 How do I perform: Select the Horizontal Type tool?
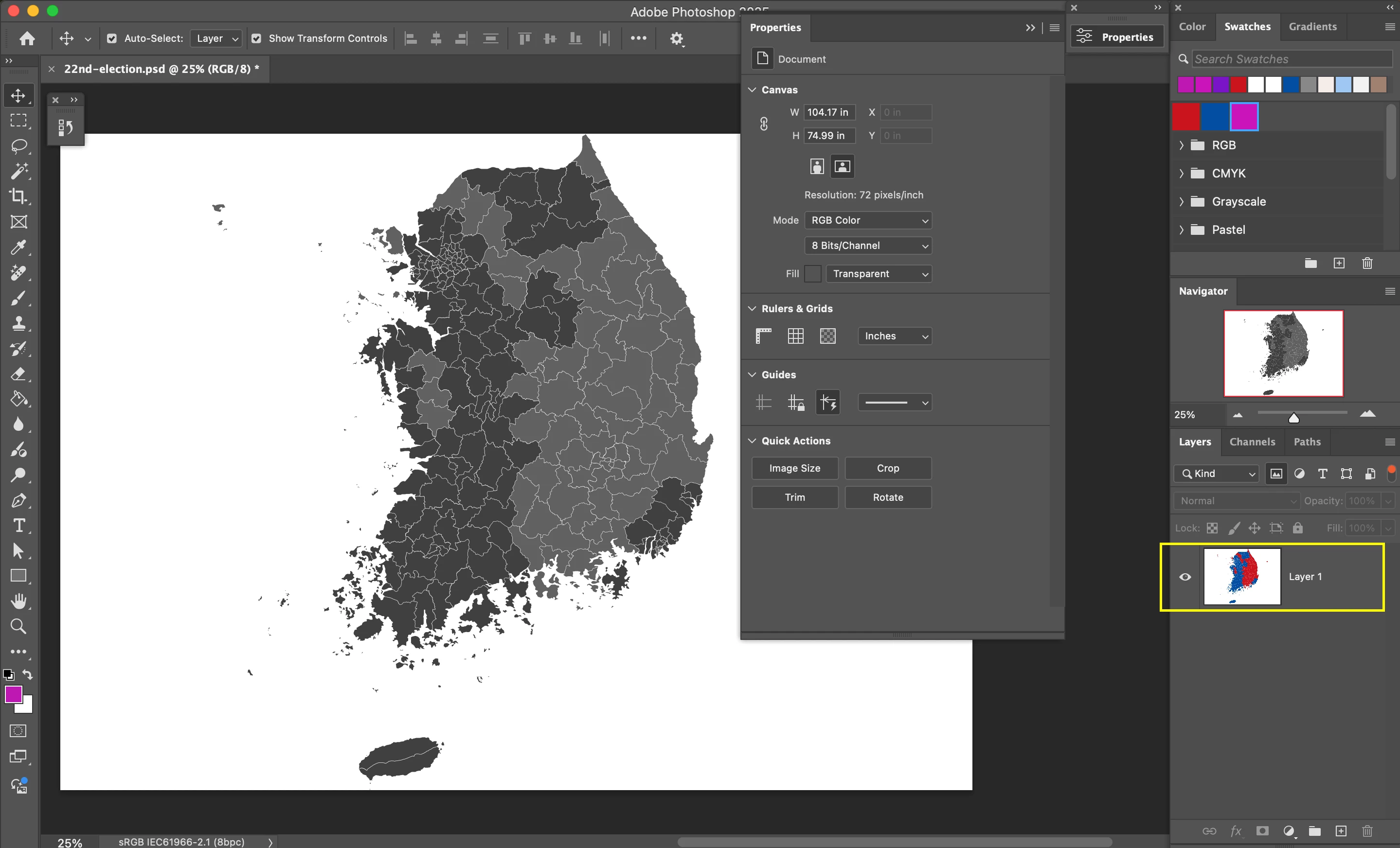tap(19, 526)
